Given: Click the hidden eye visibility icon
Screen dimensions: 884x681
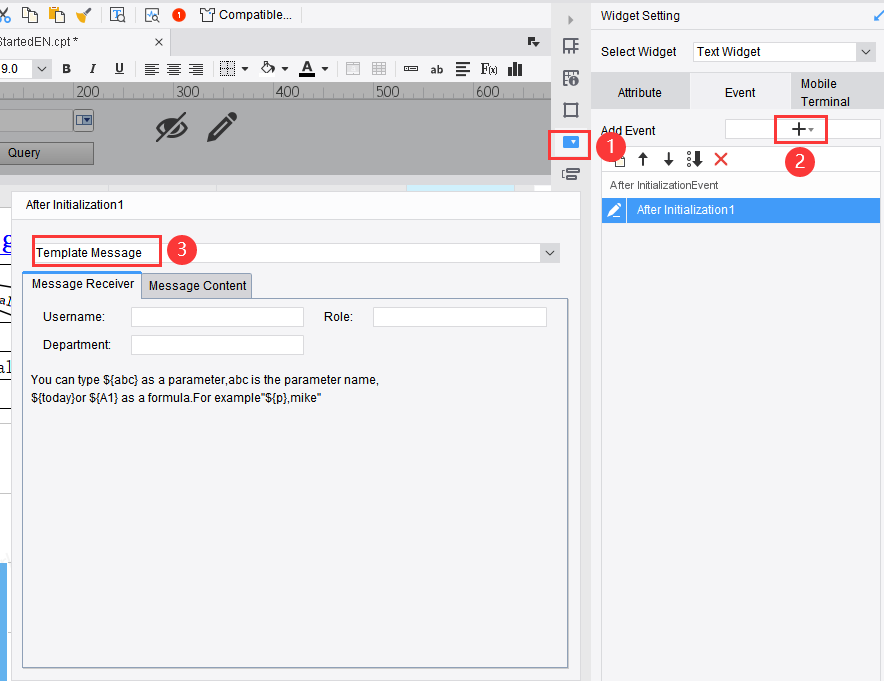Looking at the screenshot, I should 171,127.
